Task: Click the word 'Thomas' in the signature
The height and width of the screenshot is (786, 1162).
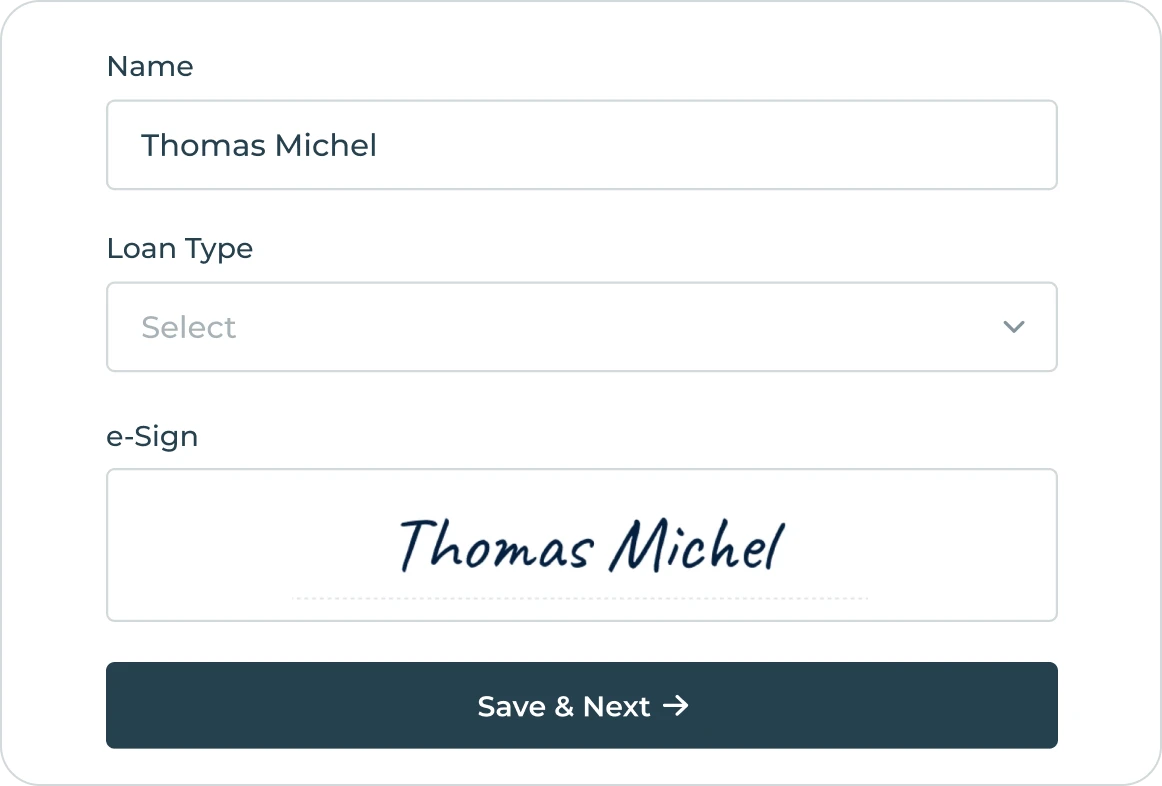Action: 496,546
